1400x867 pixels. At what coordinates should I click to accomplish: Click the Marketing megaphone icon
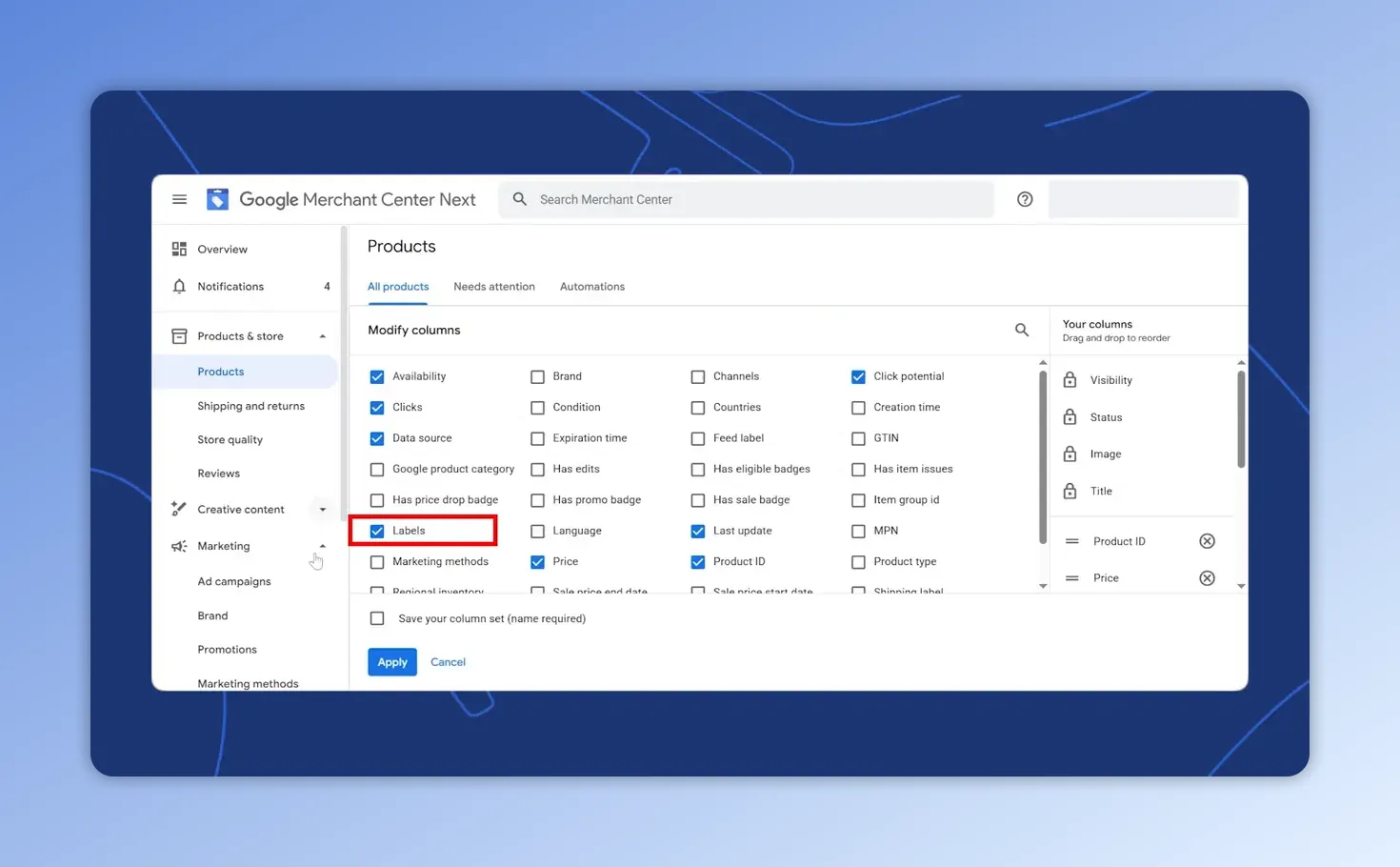[x=179, y=546]
